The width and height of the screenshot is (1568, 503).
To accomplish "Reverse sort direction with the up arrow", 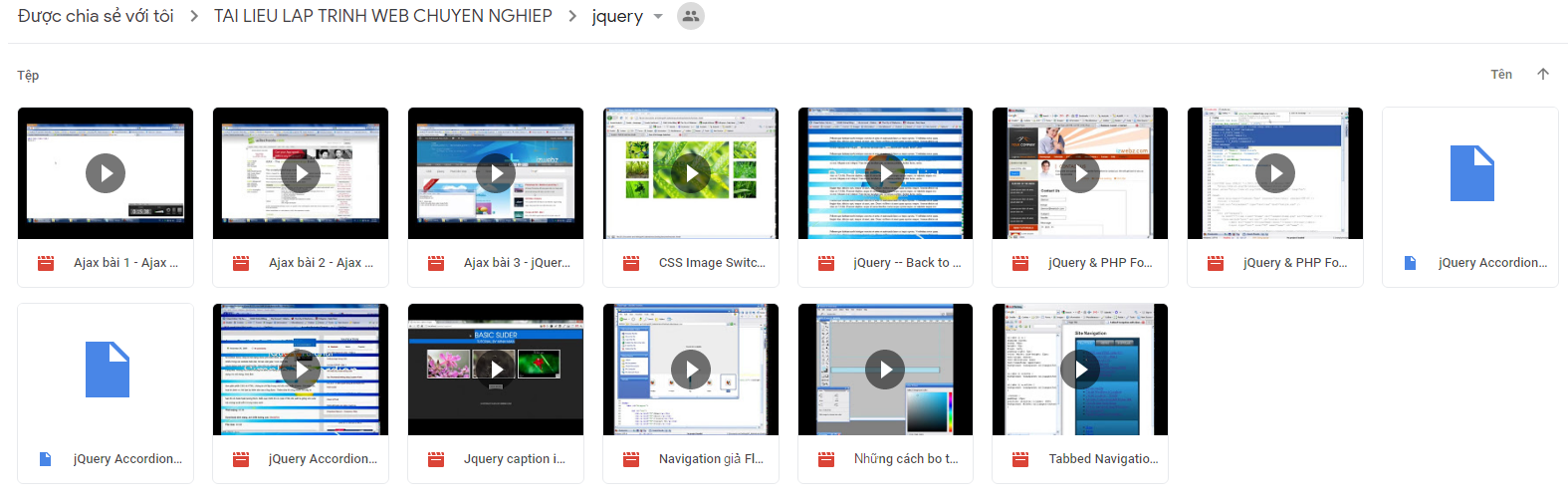I will tap(1543, 74).
